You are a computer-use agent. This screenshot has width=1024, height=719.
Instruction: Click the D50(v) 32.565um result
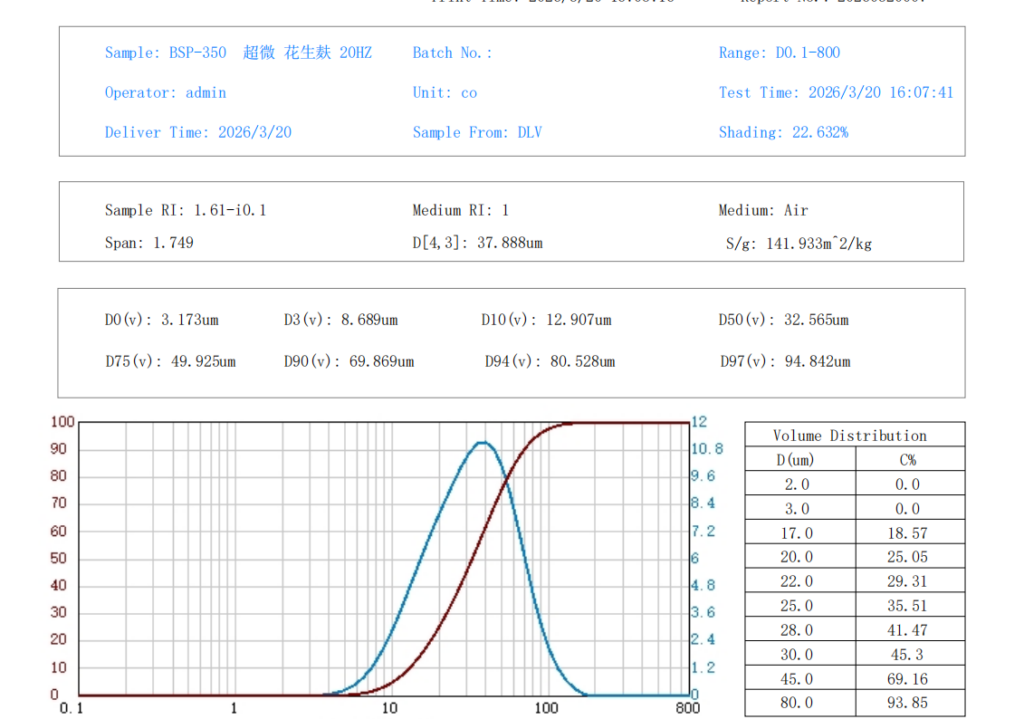pos(783,321)
